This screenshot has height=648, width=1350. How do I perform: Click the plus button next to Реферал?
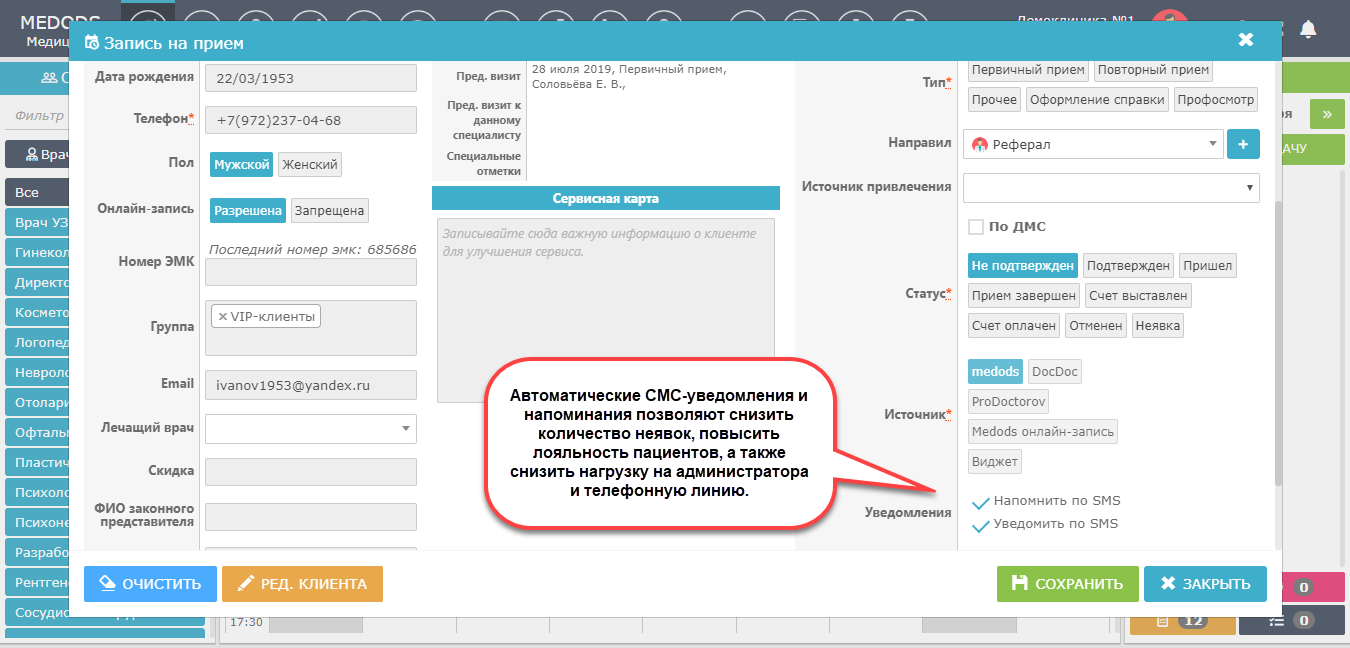pos(1242,144)
